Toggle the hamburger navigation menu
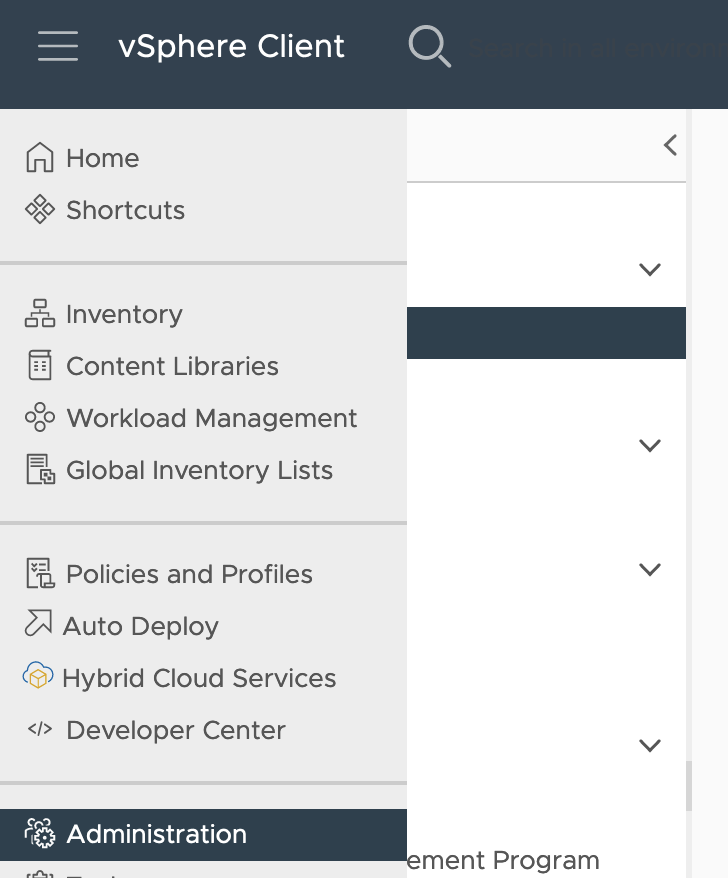728x878 pixels. 58,46
